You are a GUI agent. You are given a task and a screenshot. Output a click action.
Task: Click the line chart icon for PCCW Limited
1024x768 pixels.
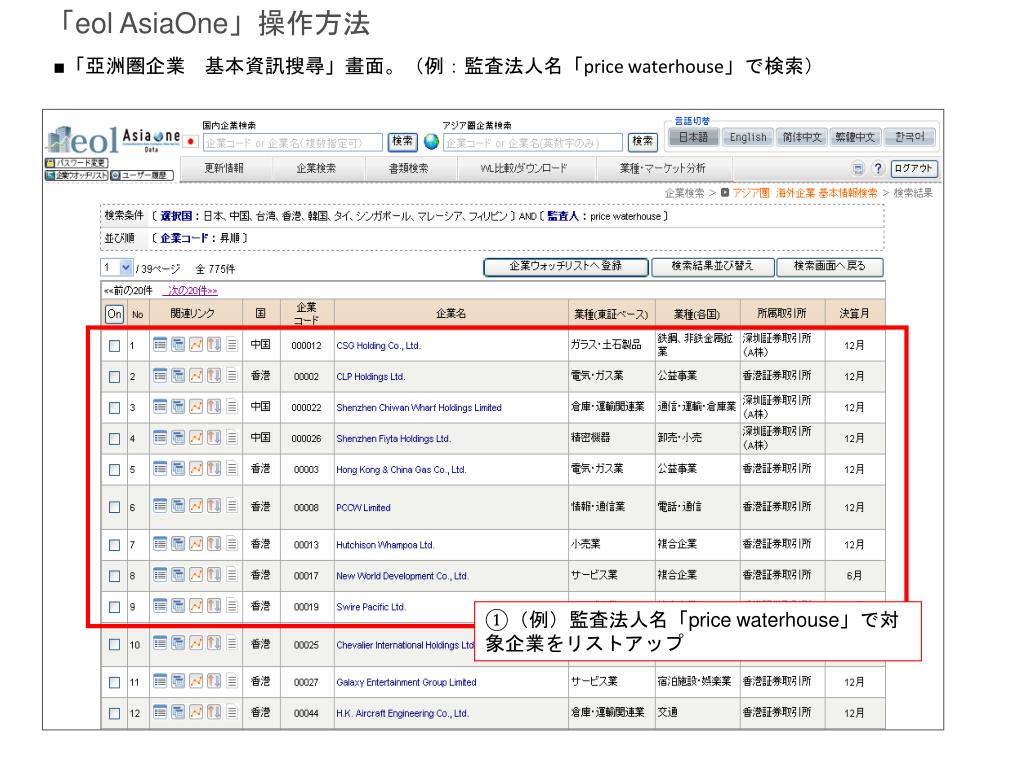[x=196, y=505]
